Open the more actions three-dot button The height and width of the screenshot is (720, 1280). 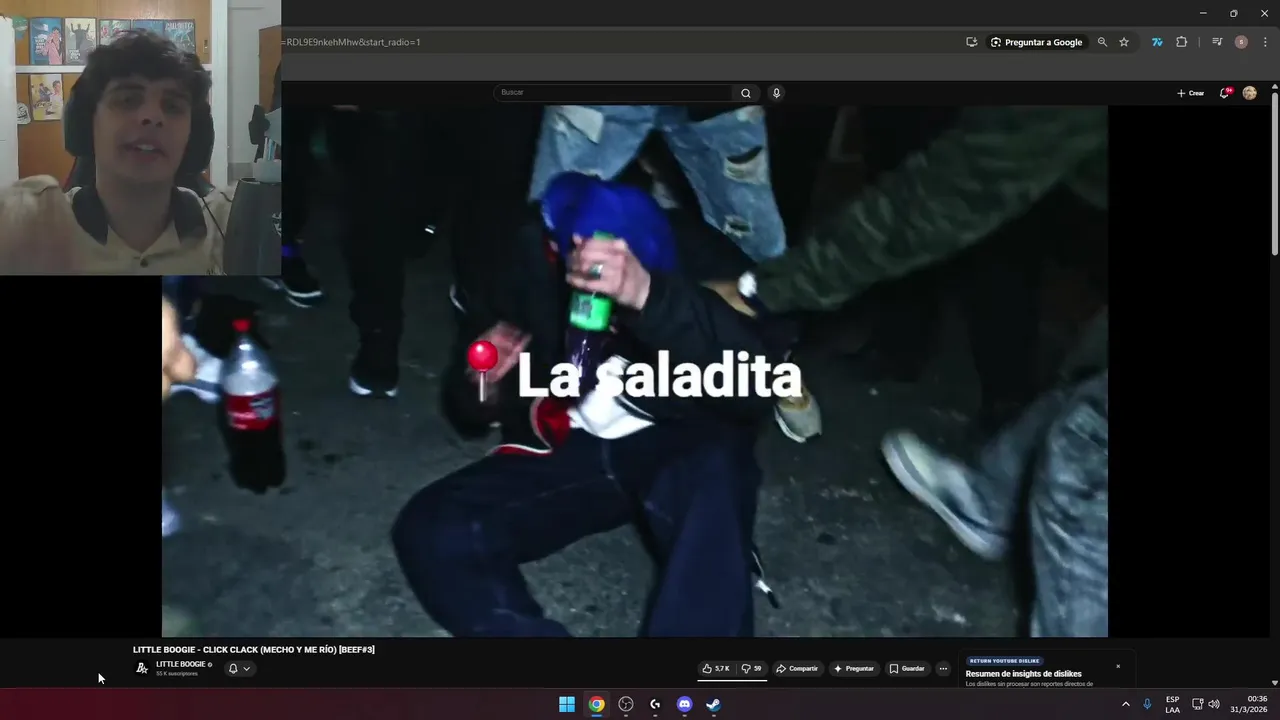tap(943, 669)
